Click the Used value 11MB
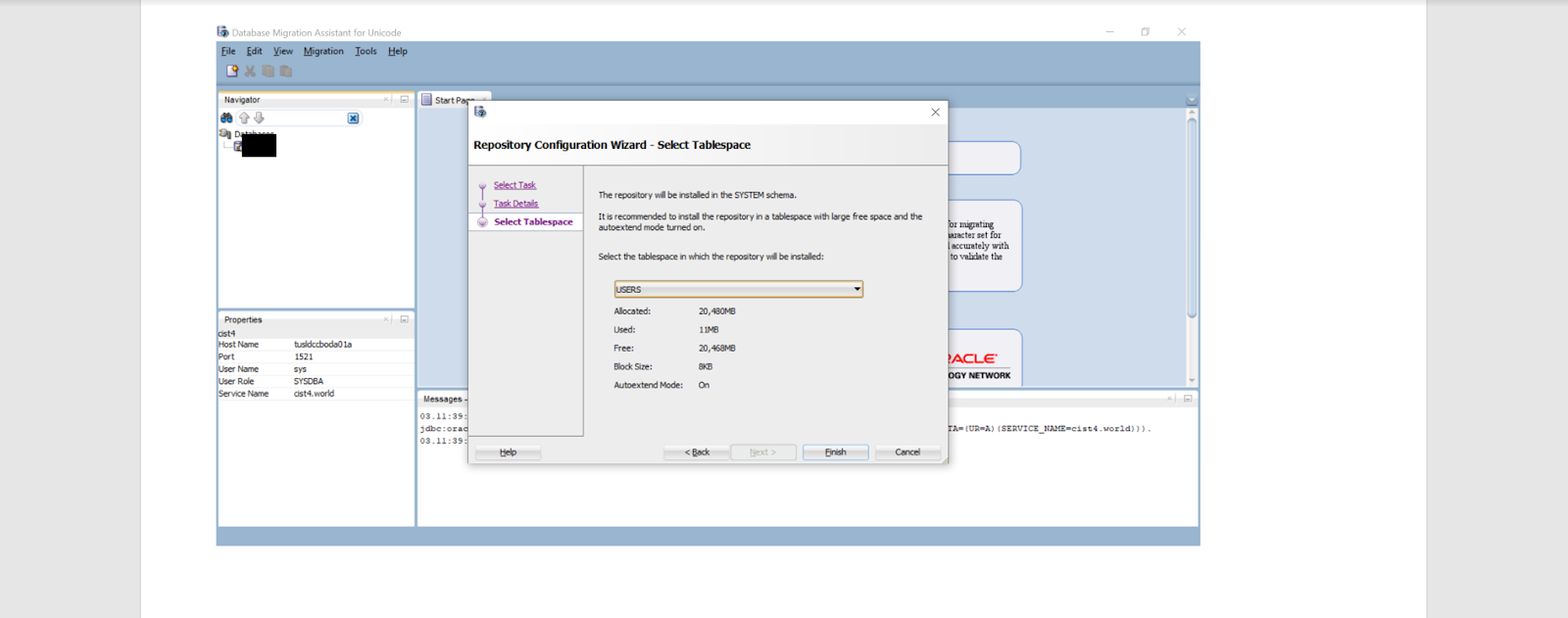 (x=709, y=330)
